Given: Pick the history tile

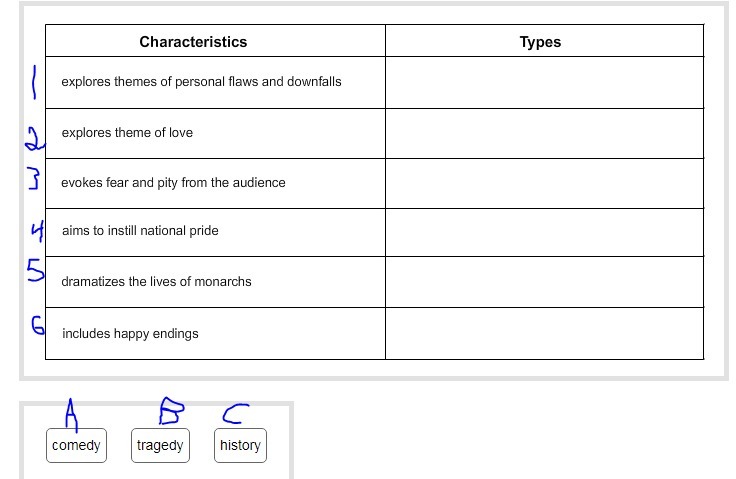Looking at the screenshot, I should (240, 445).
